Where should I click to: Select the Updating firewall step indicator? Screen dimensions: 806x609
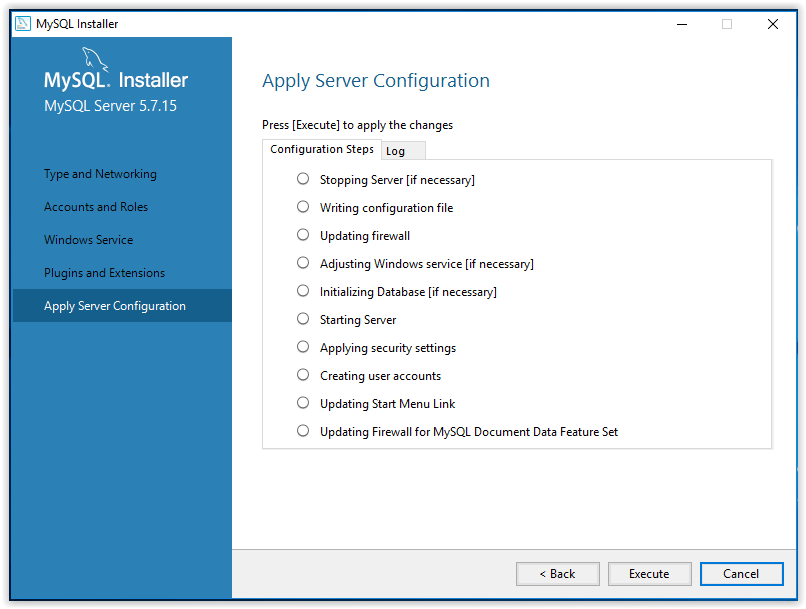[x=303, y=235]
